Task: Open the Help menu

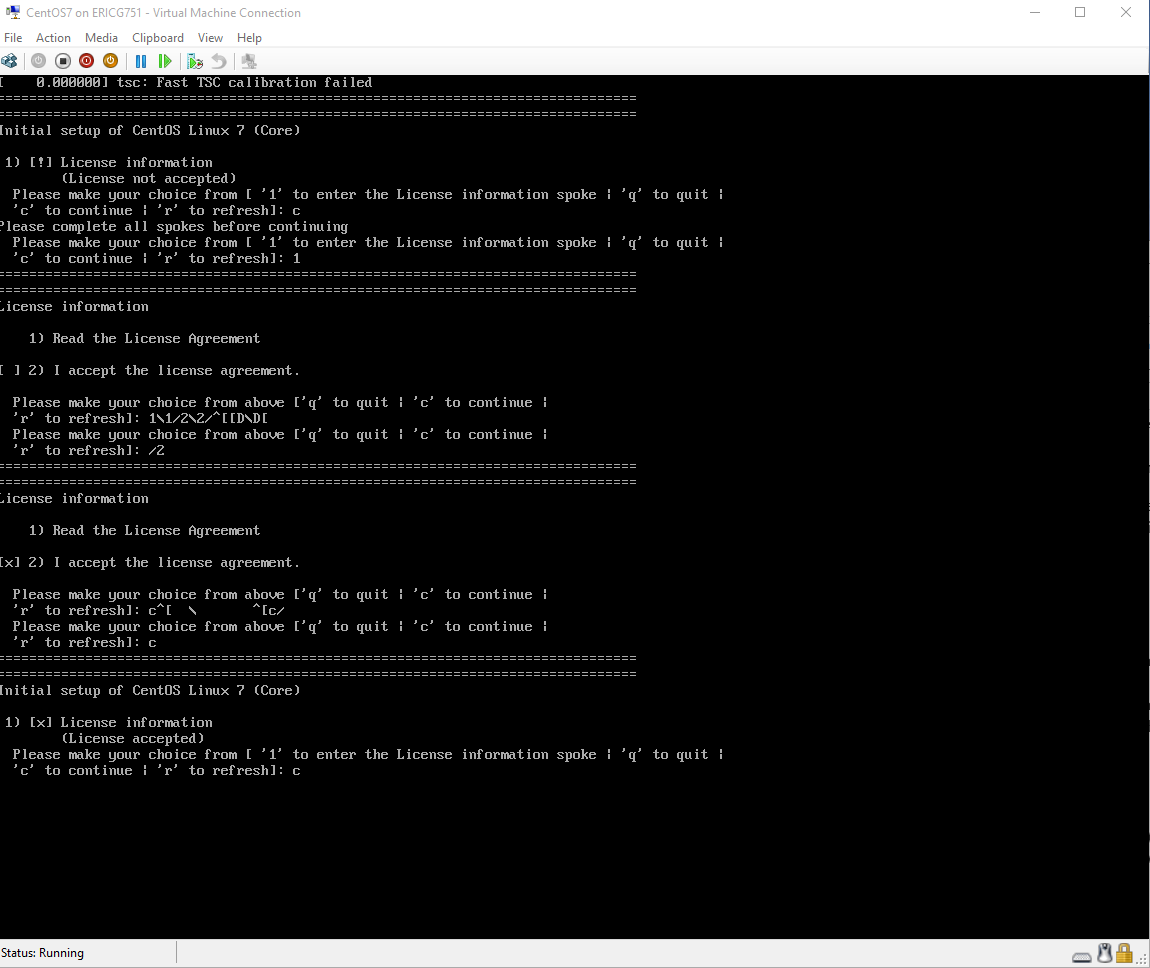Action: 249,37
